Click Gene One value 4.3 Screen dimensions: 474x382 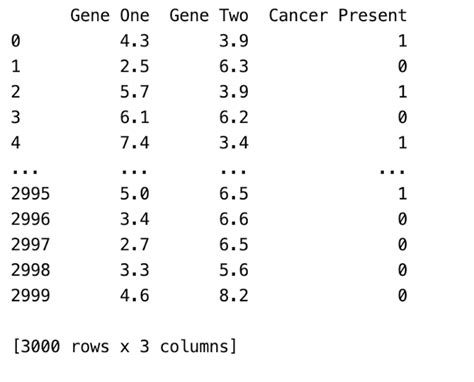tap(135, 41)
